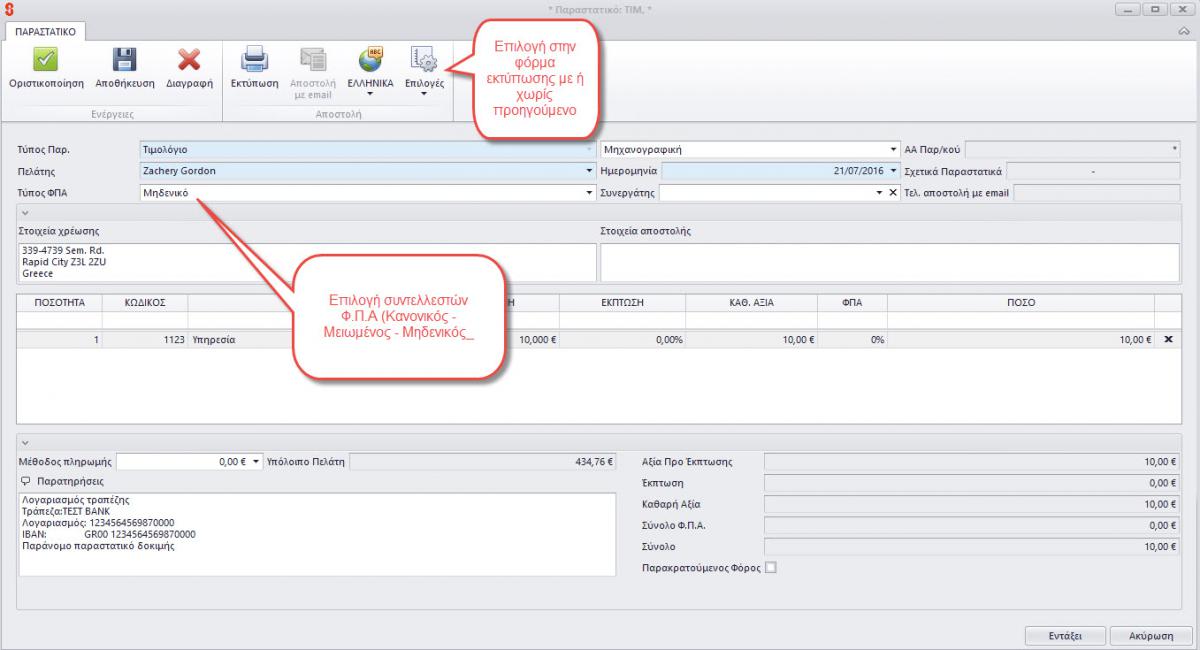
Task: Open the Επιλογές print options menu
Action: pos(424,73)
